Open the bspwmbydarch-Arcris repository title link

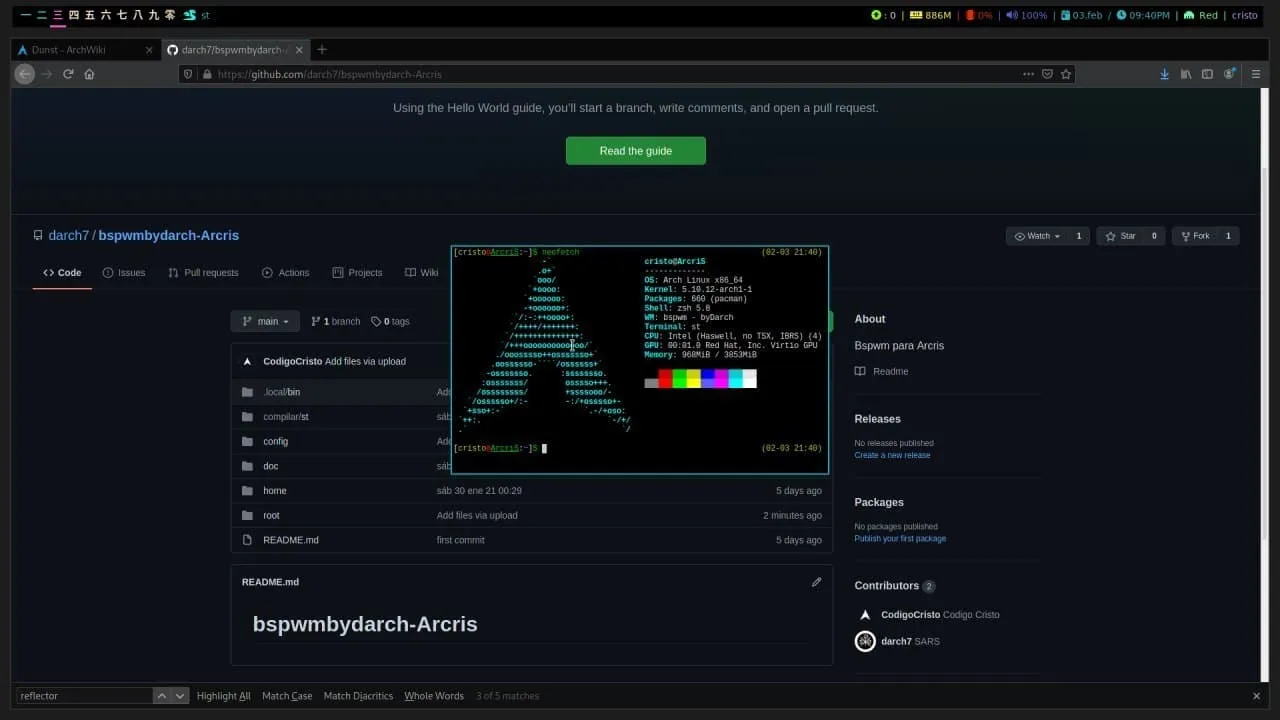pos(169,235)
